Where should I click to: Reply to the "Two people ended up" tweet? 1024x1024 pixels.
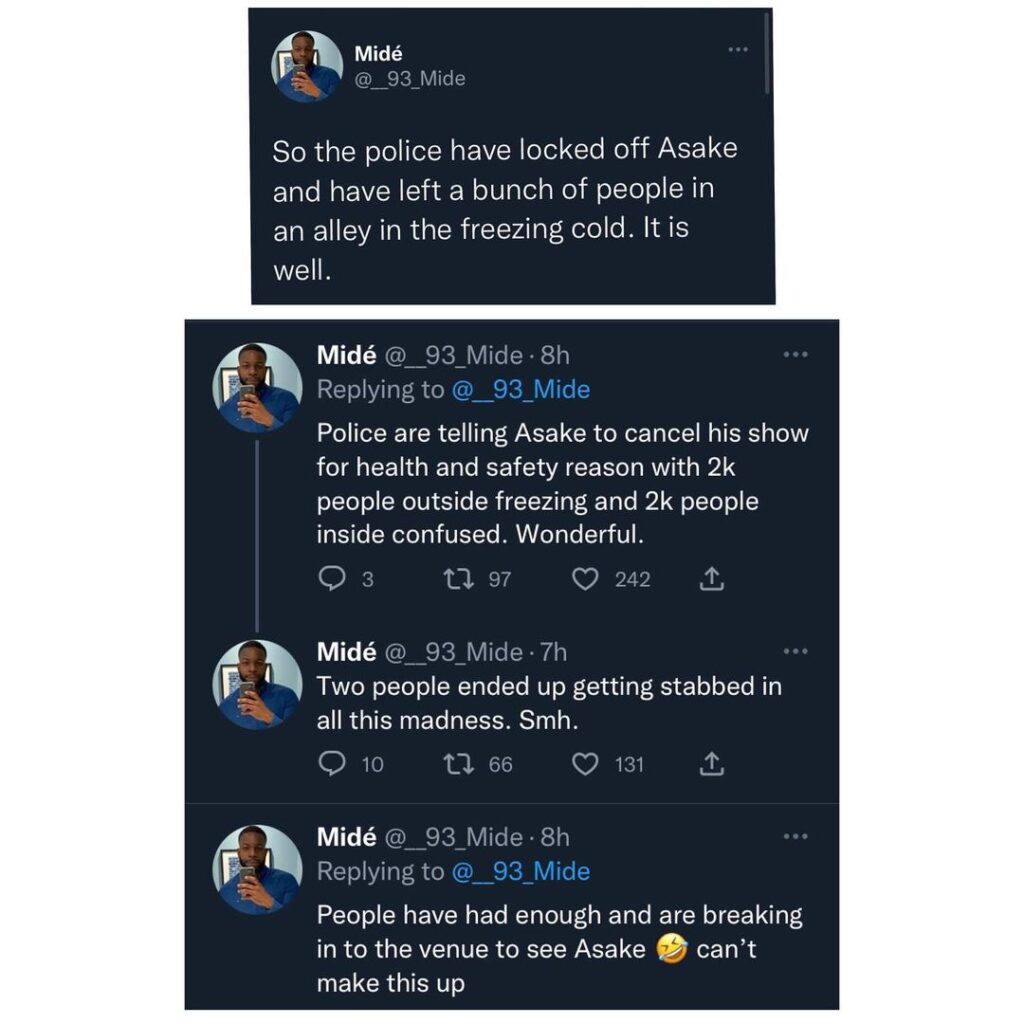(x=330, y=765)
